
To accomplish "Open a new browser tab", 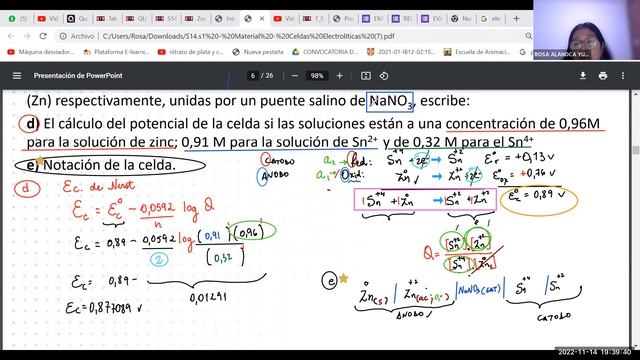I will [x=516, y=18].
